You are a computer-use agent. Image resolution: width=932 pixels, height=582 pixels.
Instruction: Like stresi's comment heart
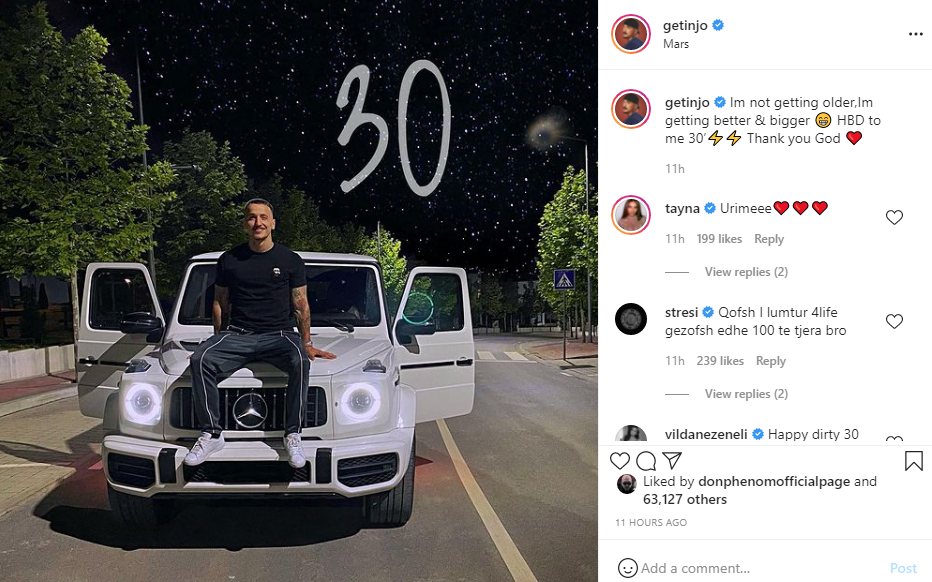pyautogui.click(x=894, y=322)
